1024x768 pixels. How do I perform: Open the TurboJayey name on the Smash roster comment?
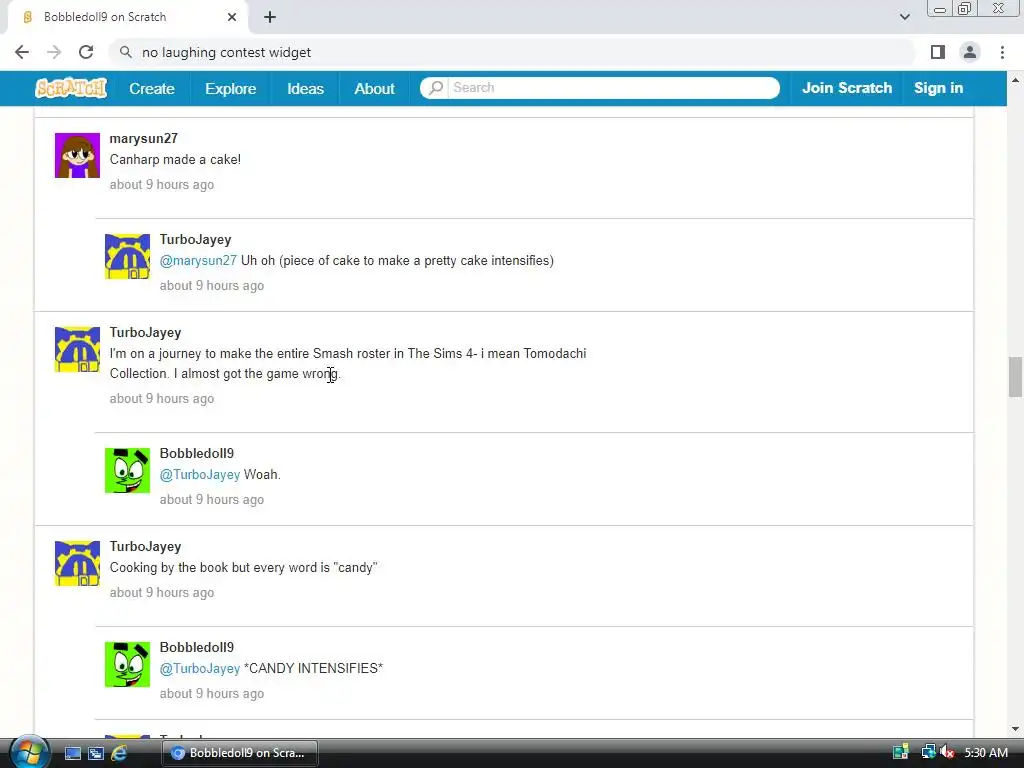(145, 332)
